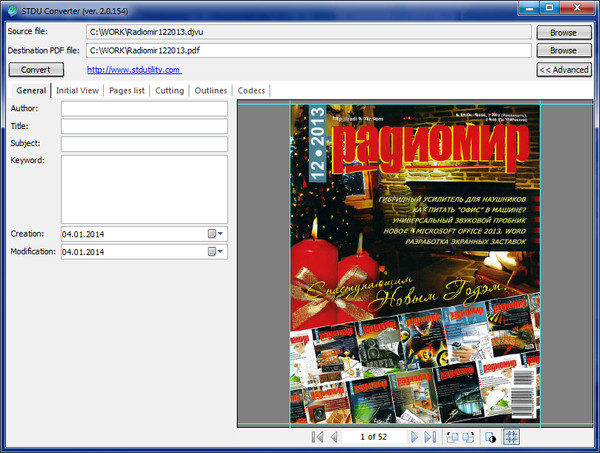This screenshot has height=453, width=600.
Task: Click the page contrast/invert icon
Action: pyautogui.click(x=490, y=438)
